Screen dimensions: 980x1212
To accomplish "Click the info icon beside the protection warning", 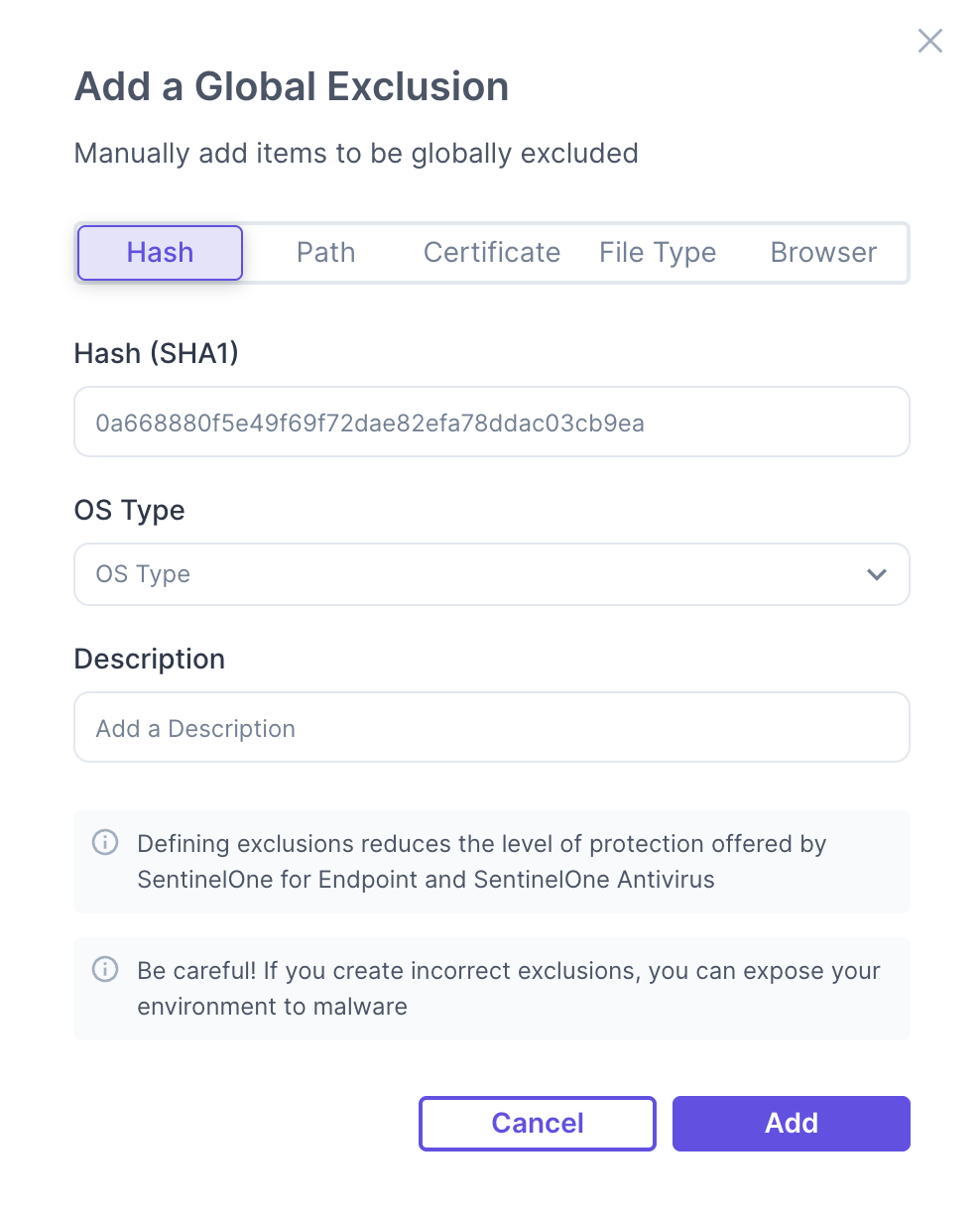I will (105, 843).
